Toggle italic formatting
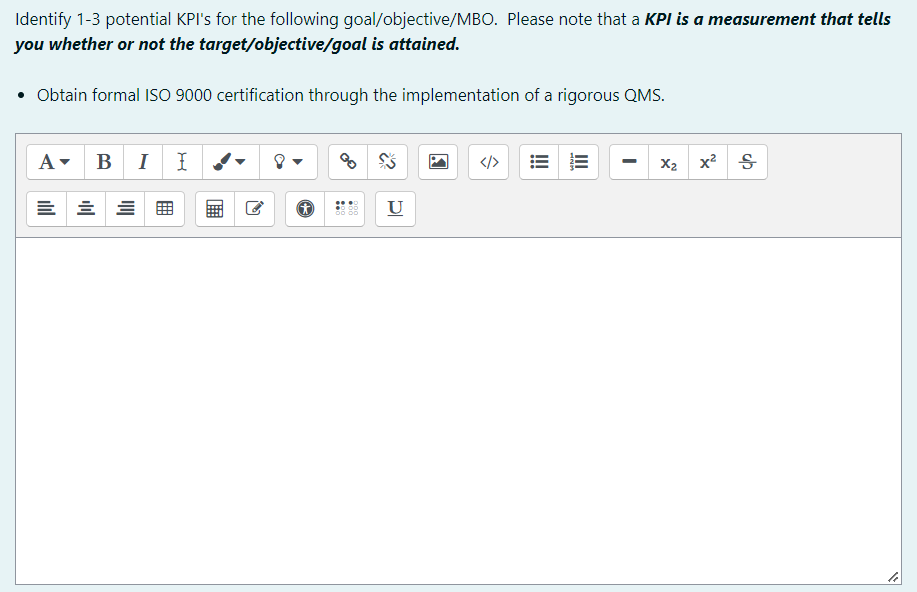The width and height of the screenshot is (917, 592). [x=142, y=161]
